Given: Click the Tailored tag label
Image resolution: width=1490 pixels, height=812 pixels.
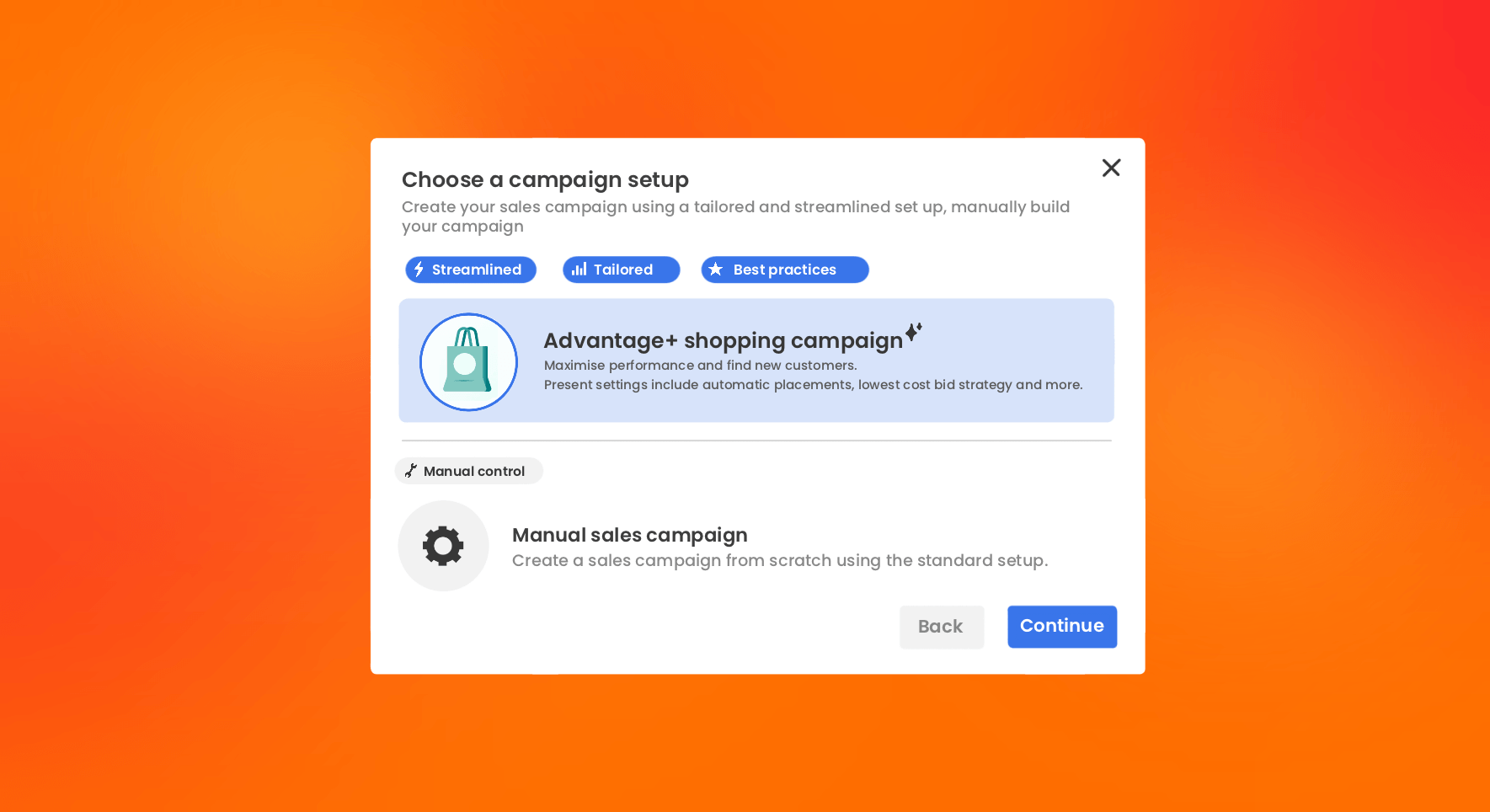Looking at the screenshot, I should tap(623, 270).
